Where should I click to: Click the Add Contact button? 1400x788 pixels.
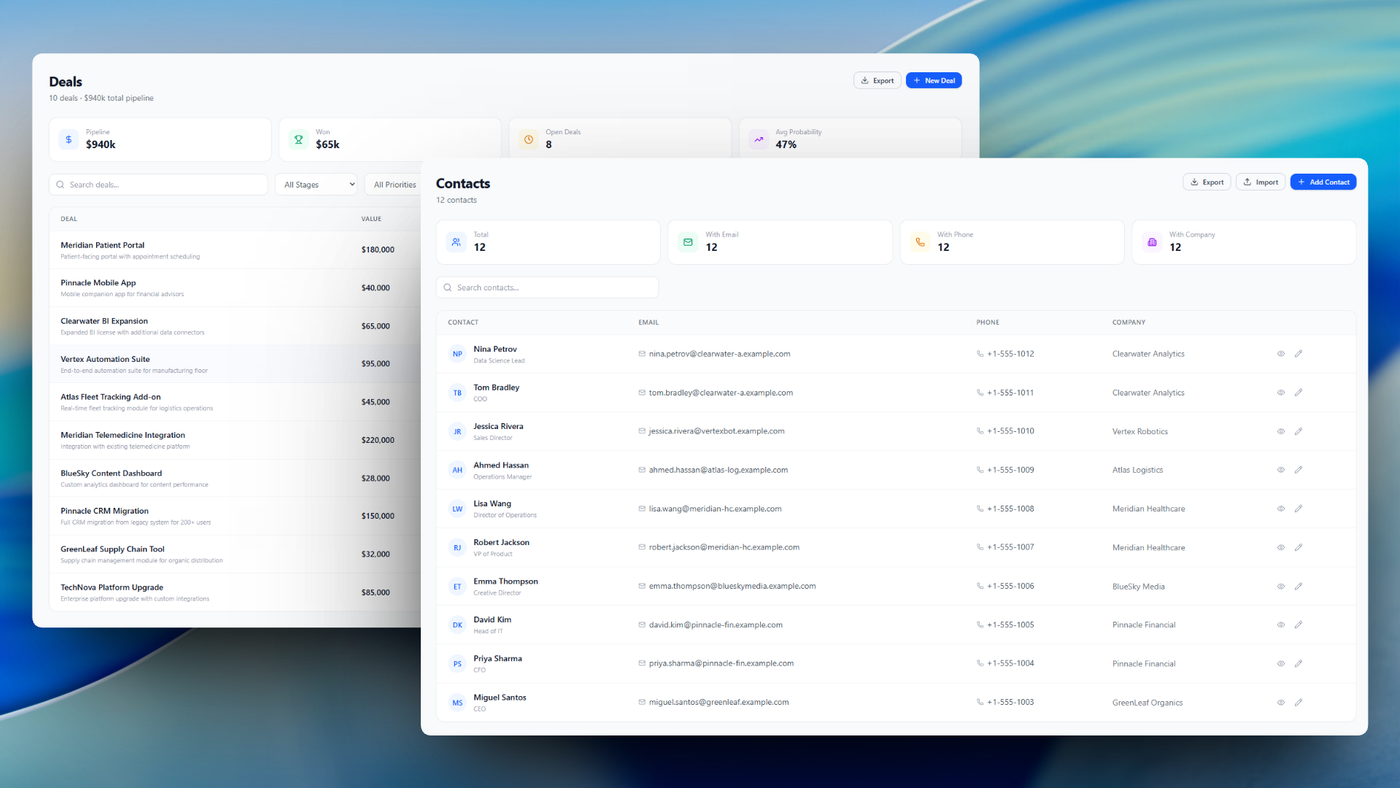click(1323, 181)
